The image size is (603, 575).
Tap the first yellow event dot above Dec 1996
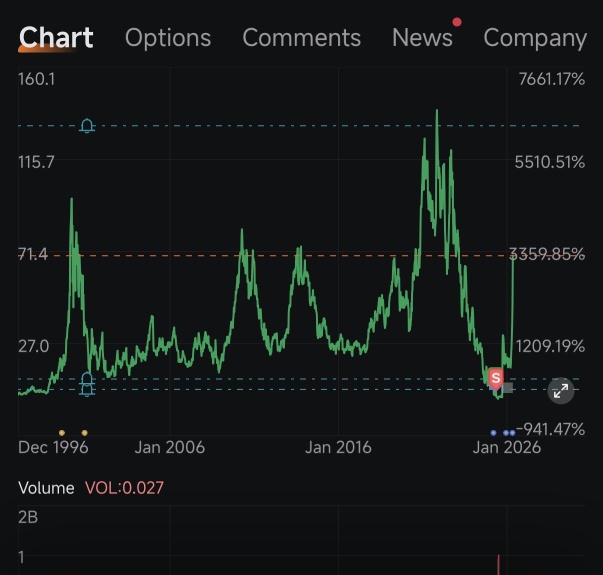pos(62,433)
